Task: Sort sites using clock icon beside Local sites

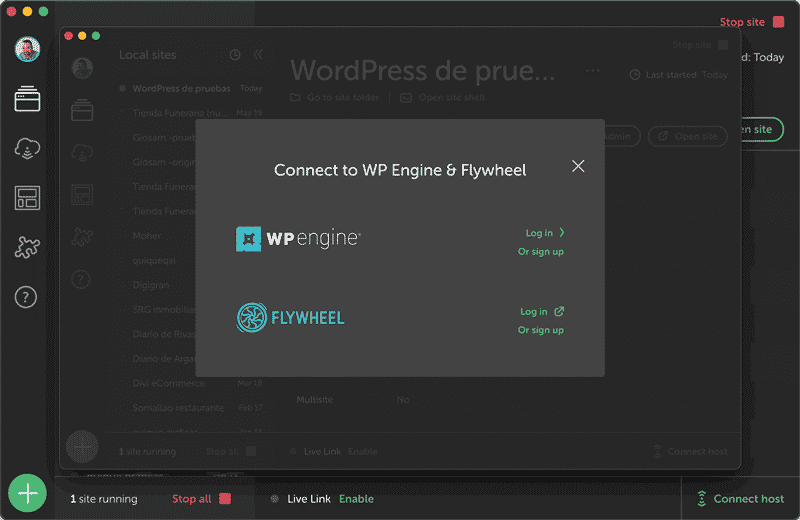Action: click(x=235, y=55)
